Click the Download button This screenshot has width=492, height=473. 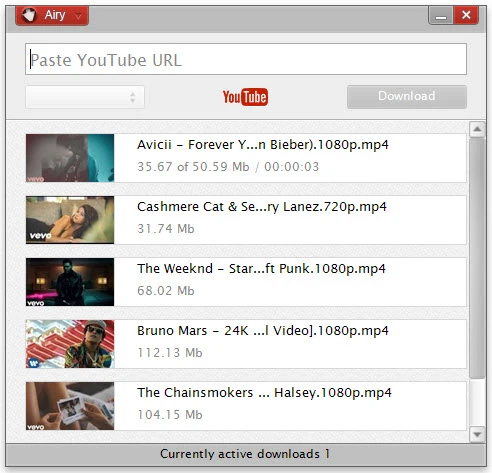point(407,97)
